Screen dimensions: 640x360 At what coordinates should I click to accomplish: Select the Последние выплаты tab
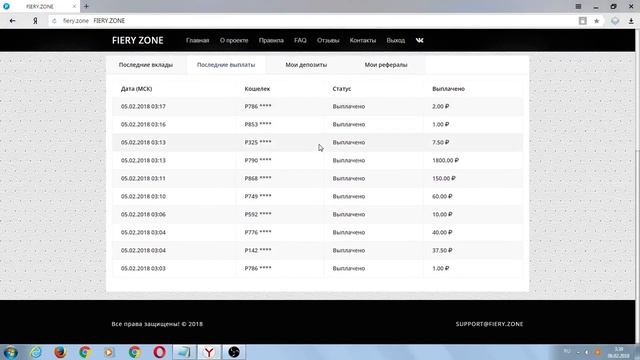(226, 65)
